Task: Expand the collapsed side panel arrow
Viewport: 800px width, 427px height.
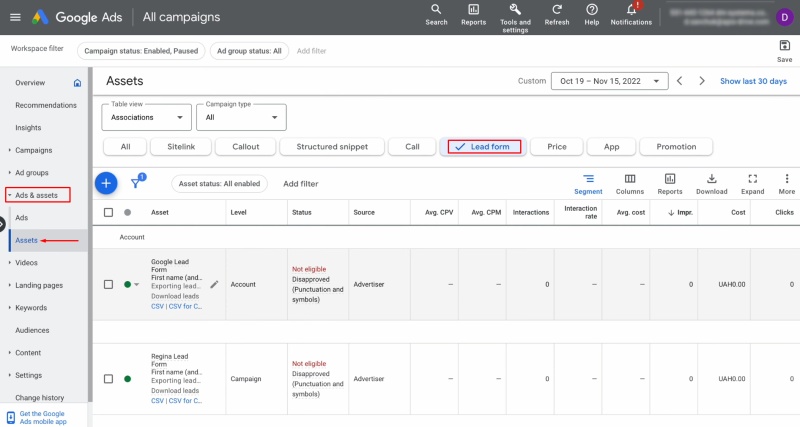Action: point(2,224)
